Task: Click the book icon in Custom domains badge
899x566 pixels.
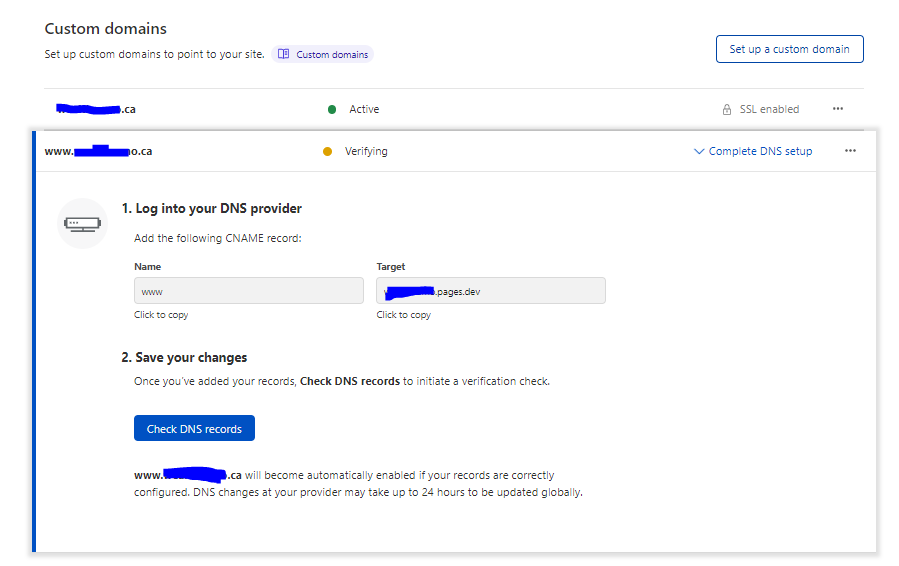Action: click(x=284, y=54)
